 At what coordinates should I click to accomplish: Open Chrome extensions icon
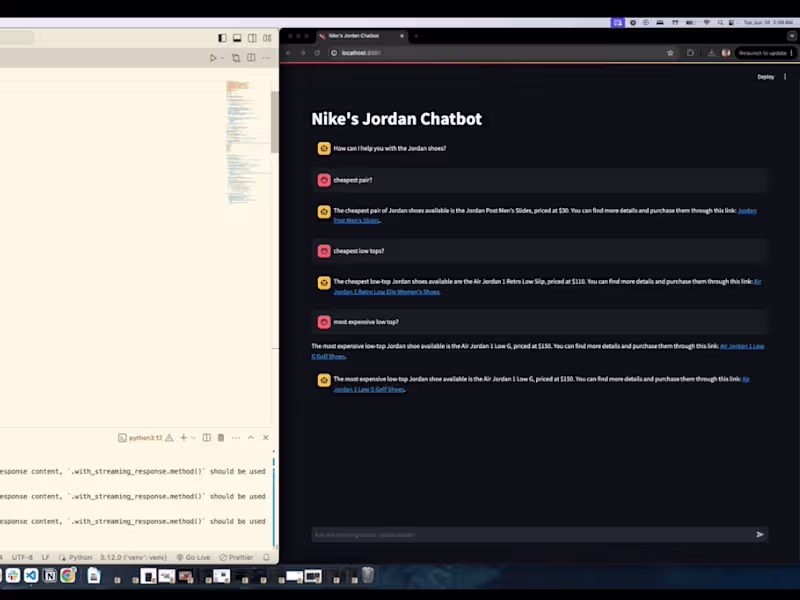[x=690, y=53]
